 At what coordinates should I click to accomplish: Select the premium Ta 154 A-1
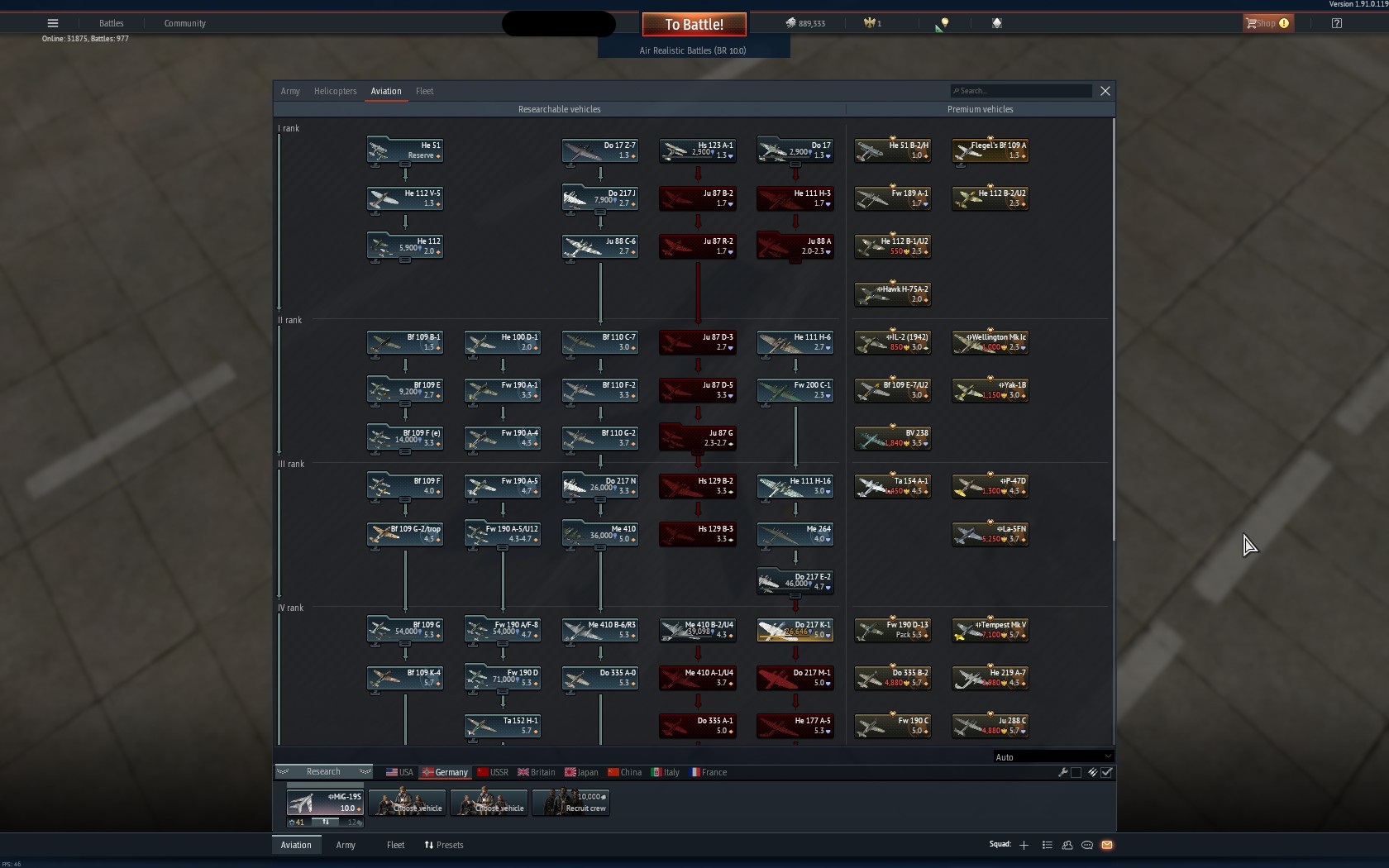tap(893, 486)
